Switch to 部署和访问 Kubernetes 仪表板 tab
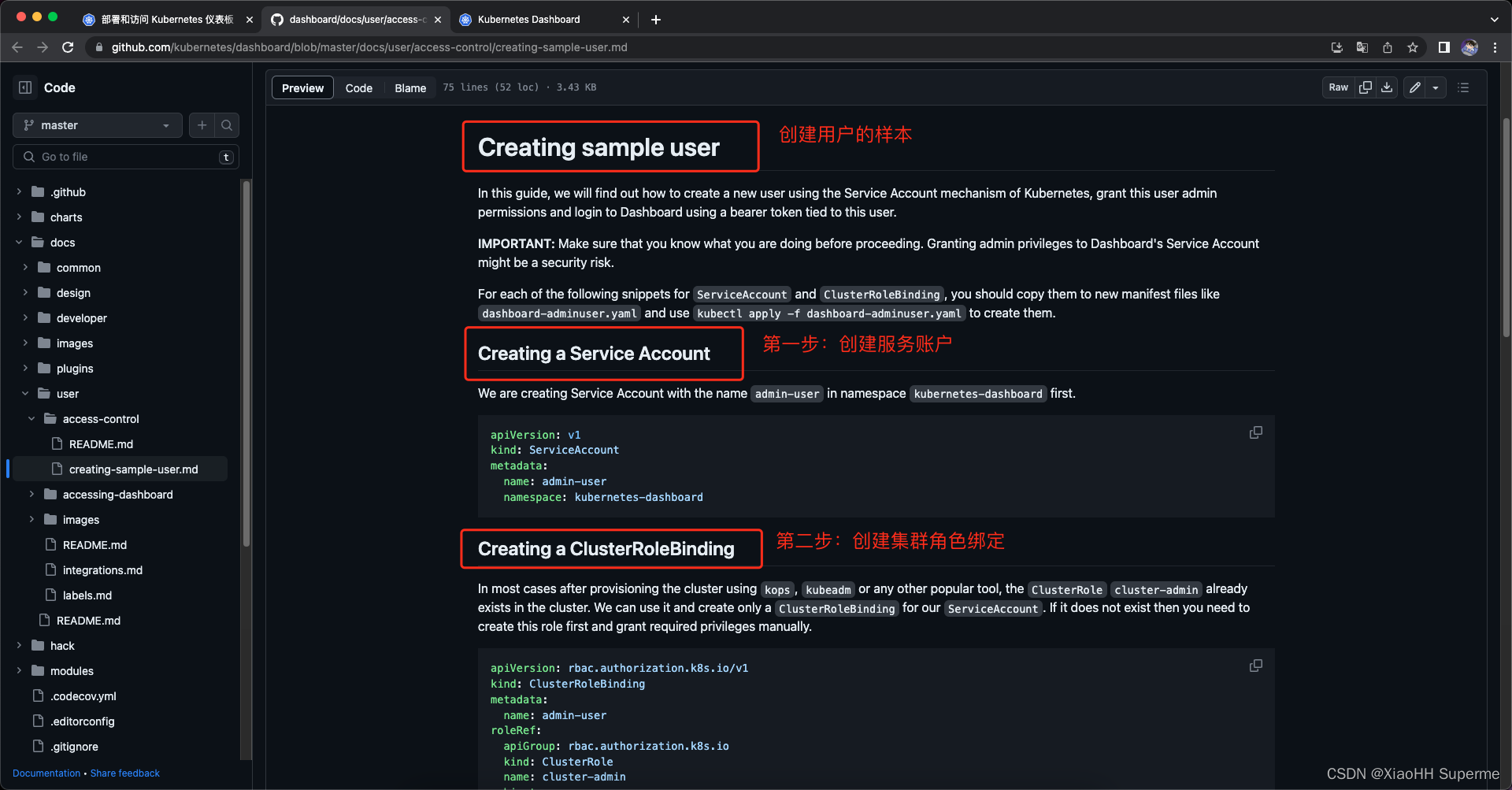The image size is (1512, 790). coord(167,19)
